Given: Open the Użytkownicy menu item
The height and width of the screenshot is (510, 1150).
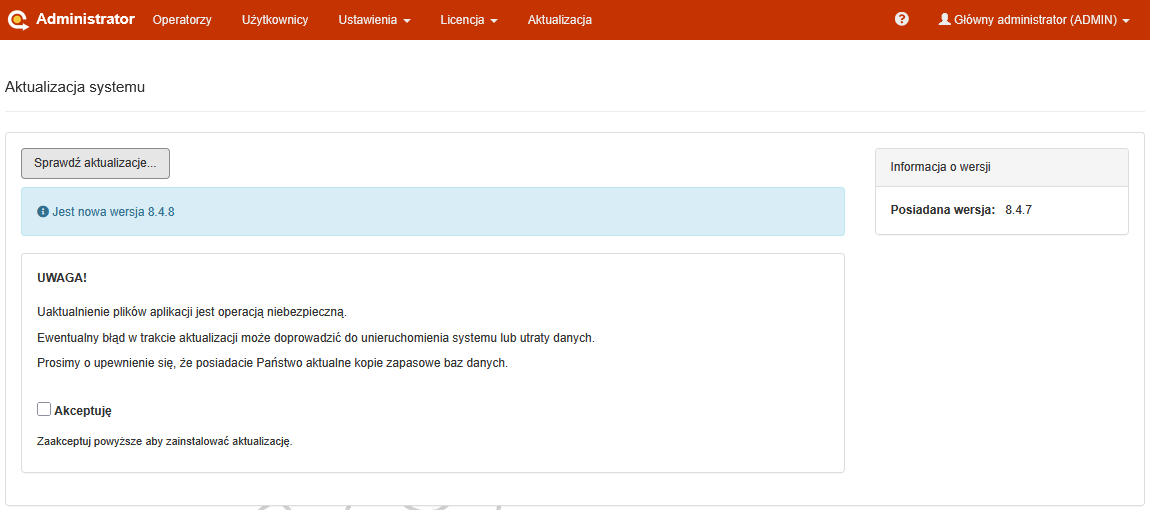Looking at the screenshot, I should pos(275,20).
